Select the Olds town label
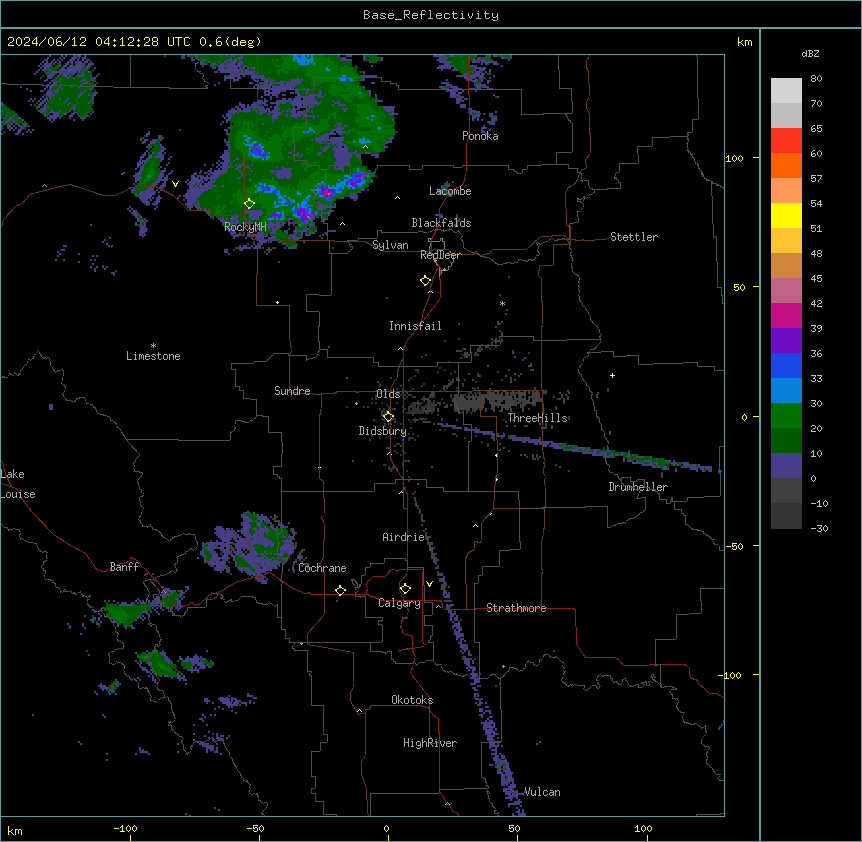Viewport: 862px width, 842px height. (x=388, y=394)
